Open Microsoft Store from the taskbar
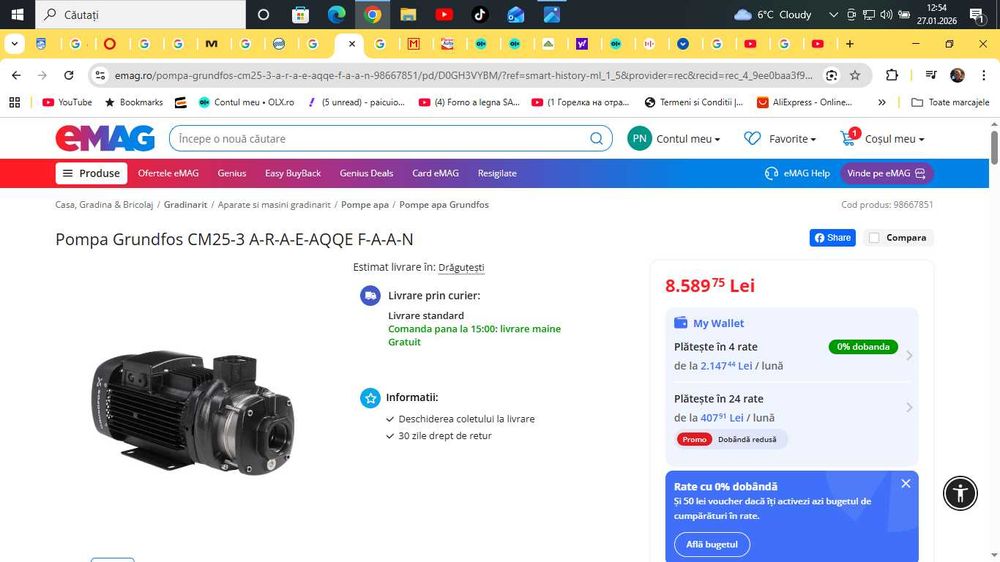The height and width of the screenshot is (562, 1000). pos(300,14)
